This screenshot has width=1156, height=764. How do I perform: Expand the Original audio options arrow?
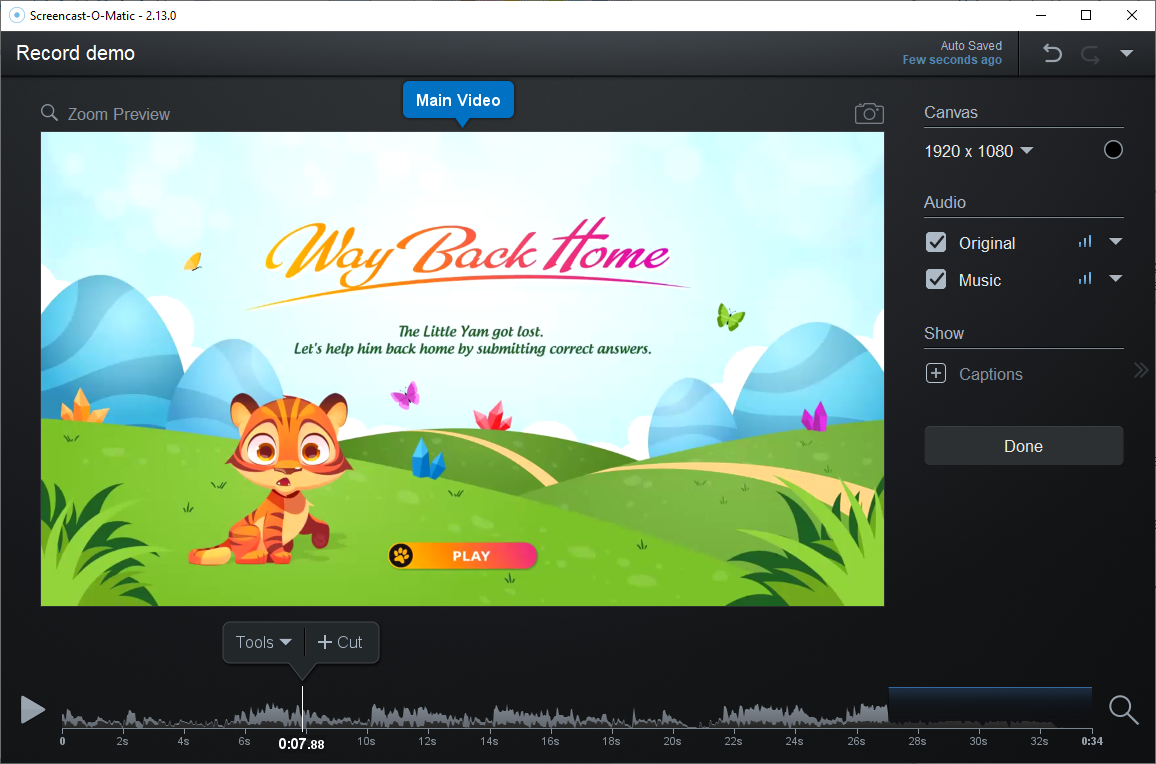[1115, 241]
